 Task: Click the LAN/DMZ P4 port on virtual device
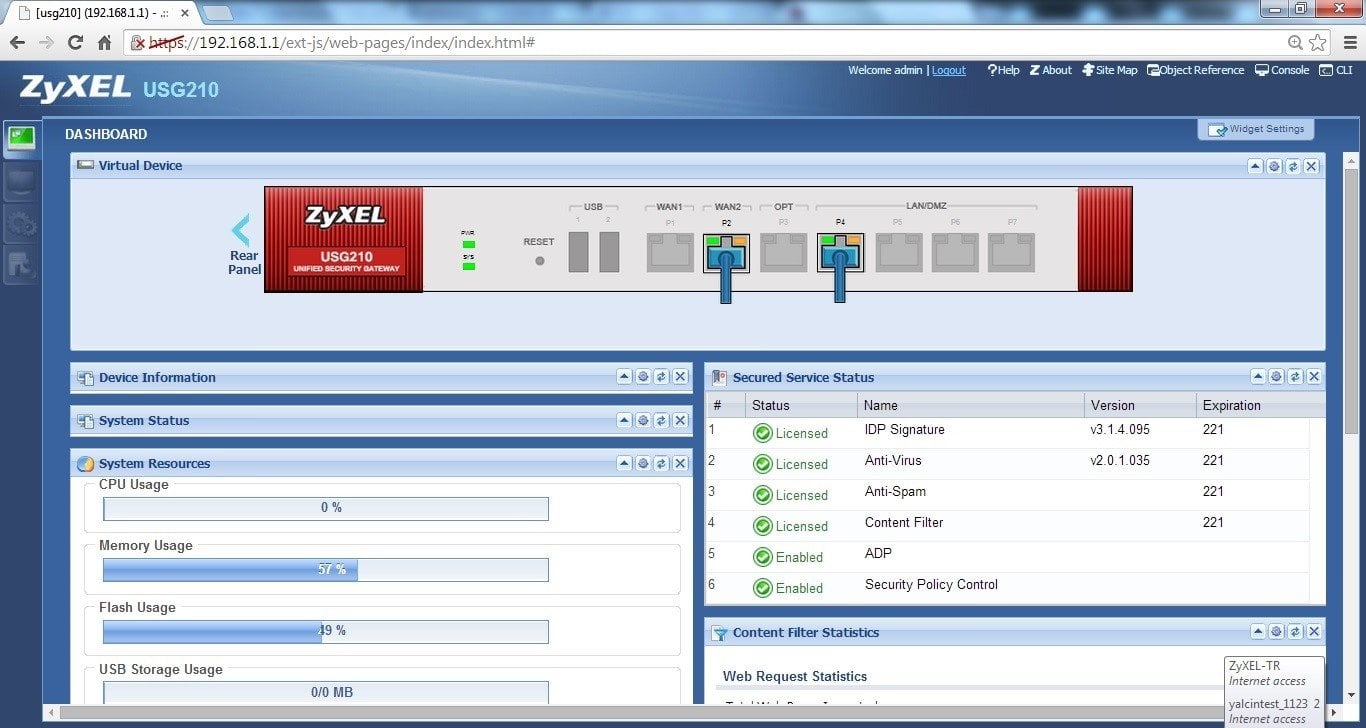[840, 252]
